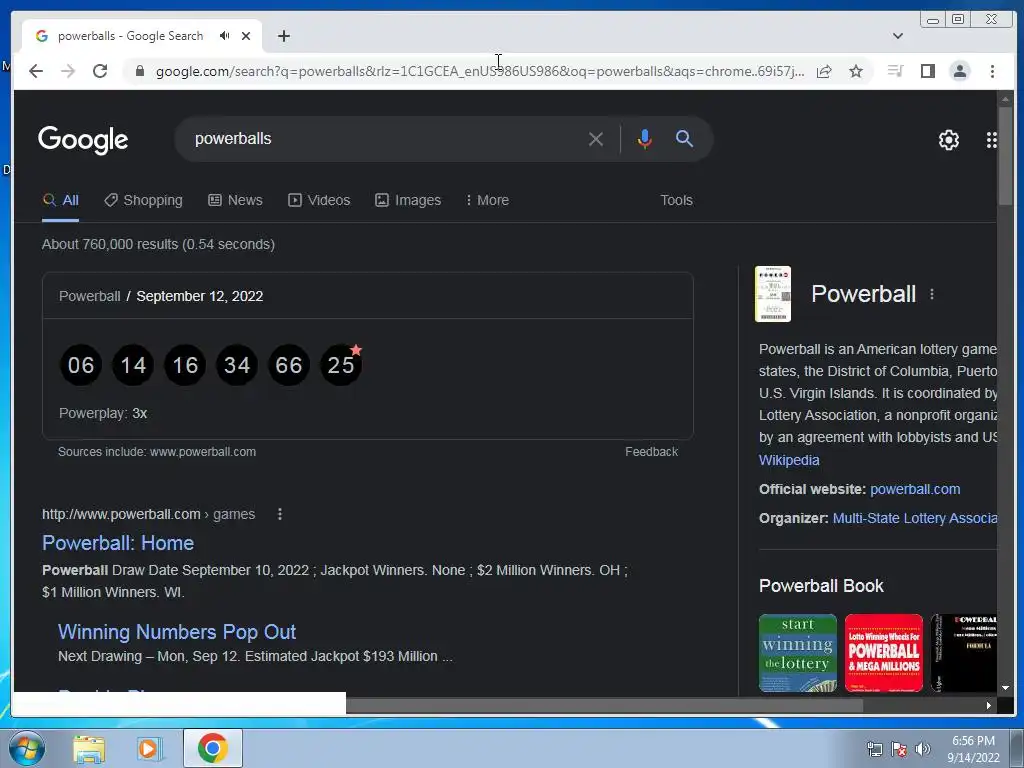Click the taskbar clock and date
Viewport: 1024px width, 768px height.
point(973,749)
